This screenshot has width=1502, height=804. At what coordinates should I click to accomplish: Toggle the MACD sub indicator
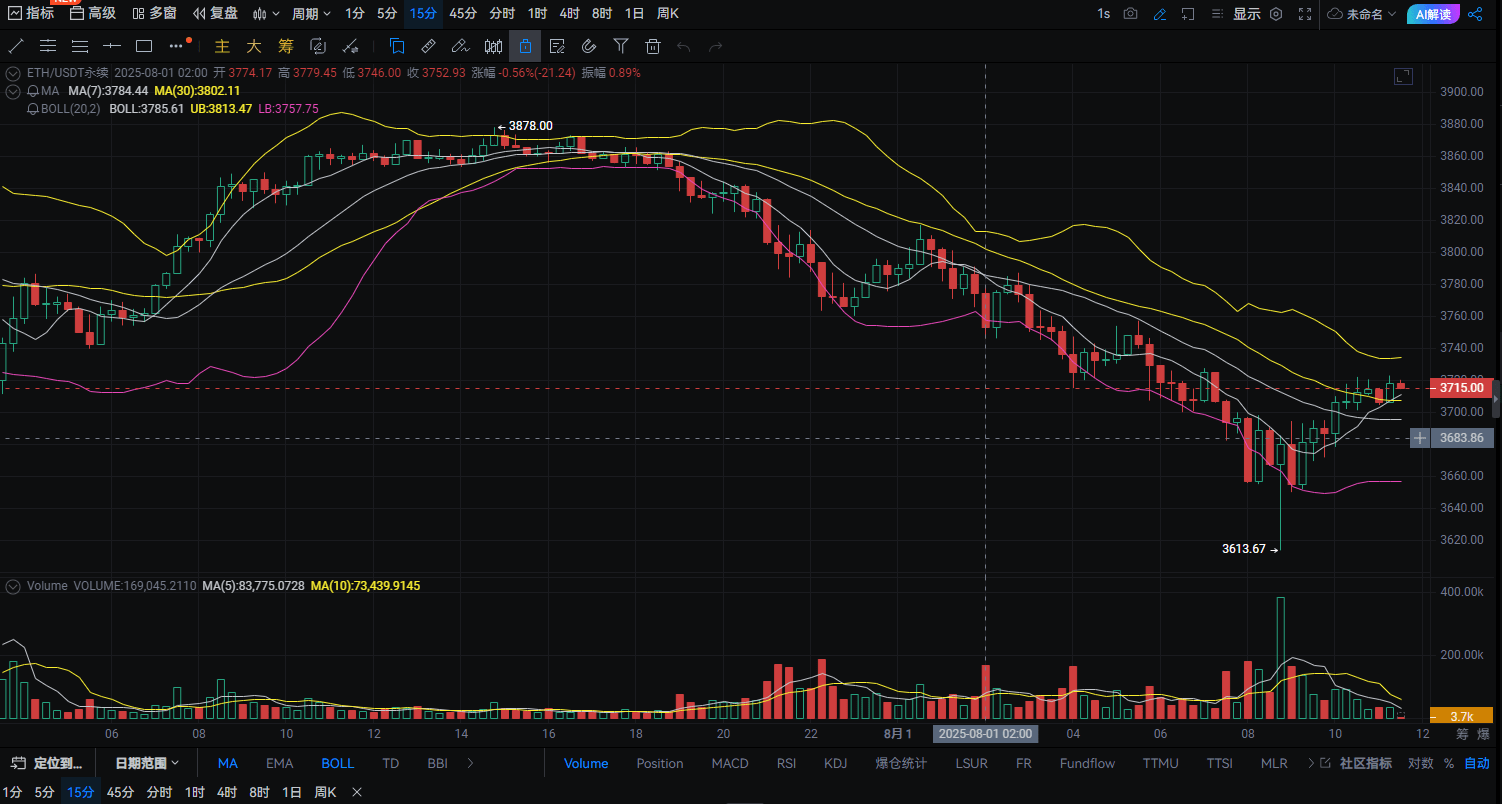point(730,763)
